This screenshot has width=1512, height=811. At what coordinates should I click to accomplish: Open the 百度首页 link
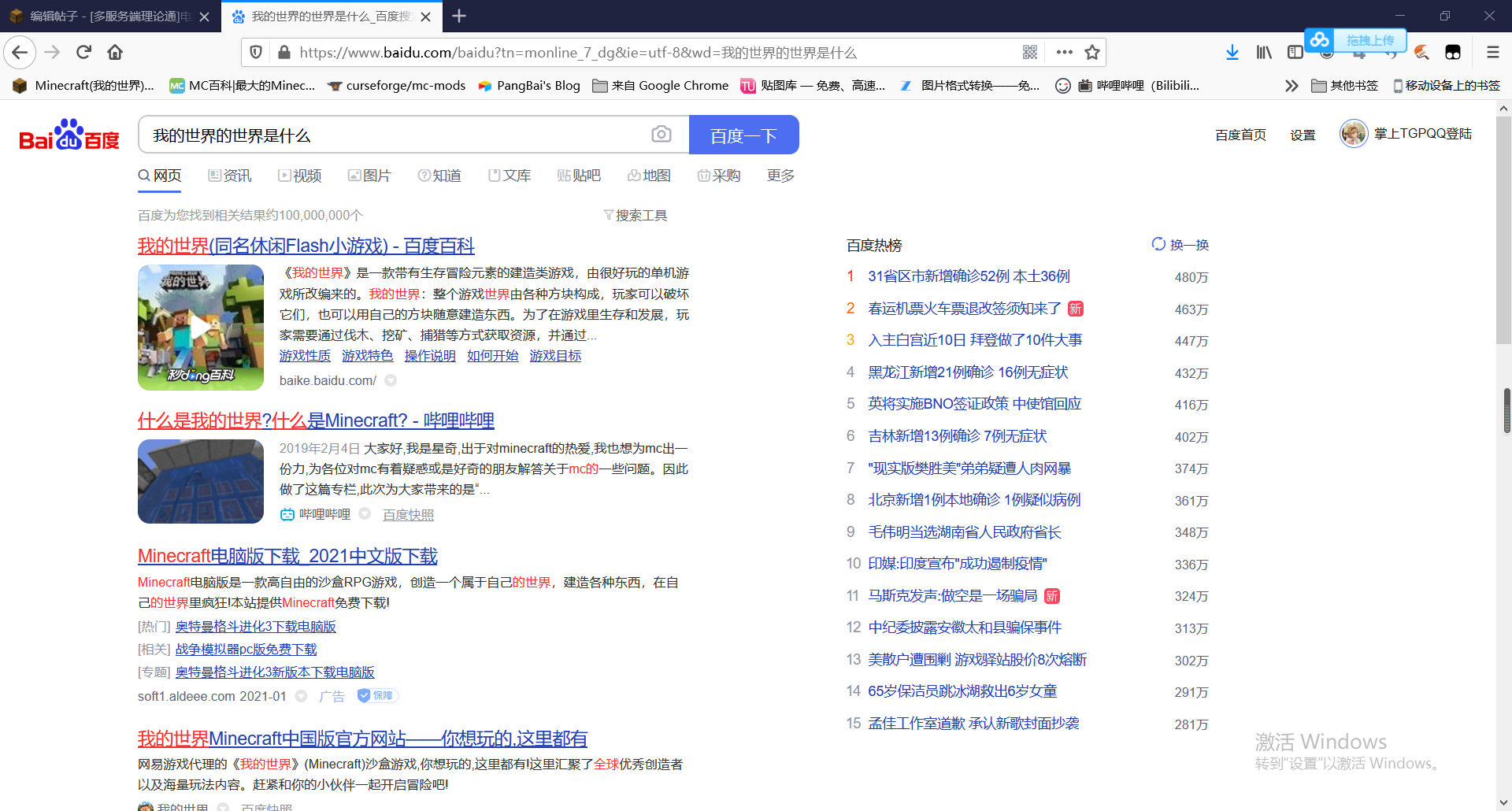click(1240, 135)
